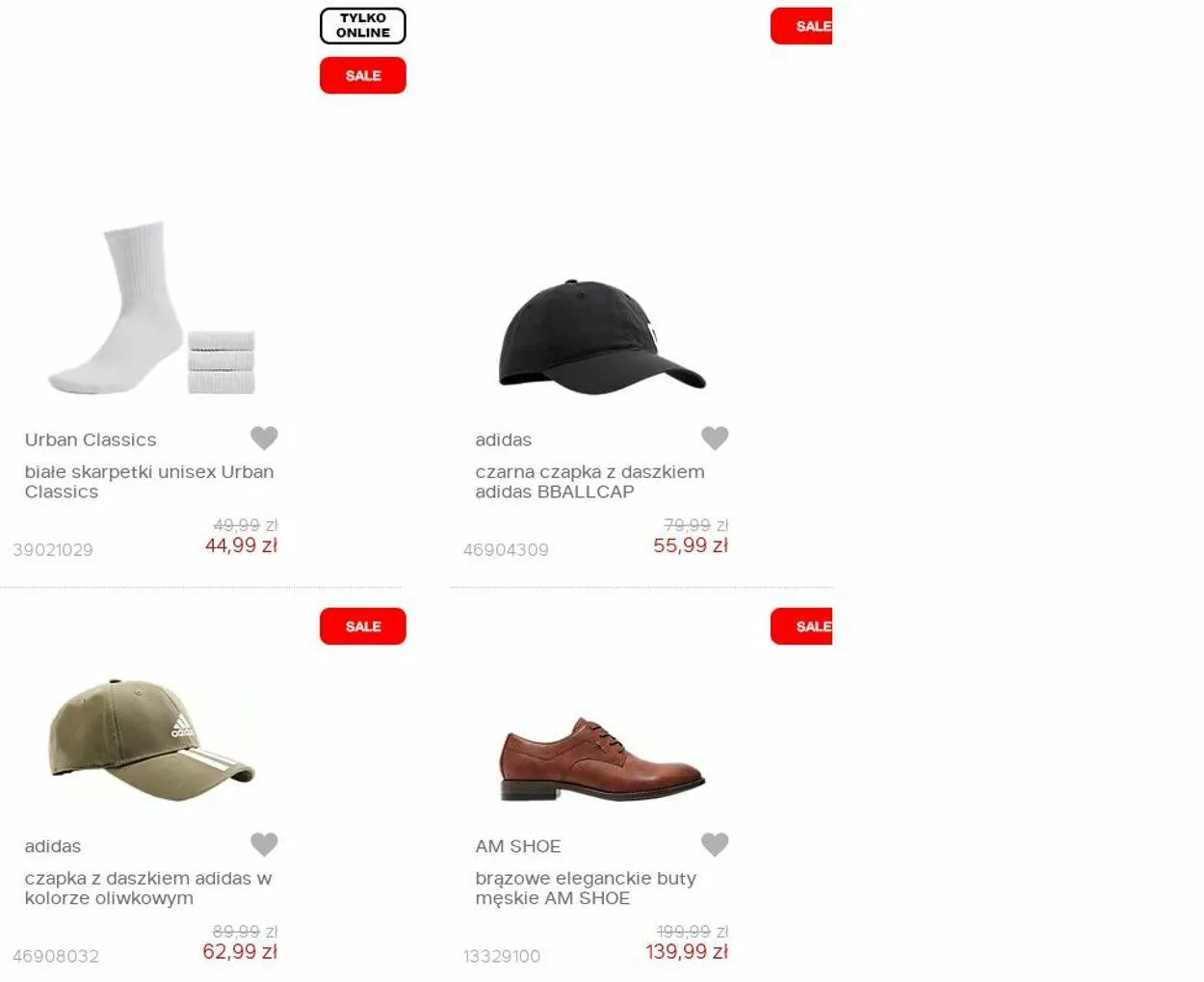This screenshot has width=1204, height=982.
Task: Toggle heart on olive adidas cap
Action: (x=264, y=844)
